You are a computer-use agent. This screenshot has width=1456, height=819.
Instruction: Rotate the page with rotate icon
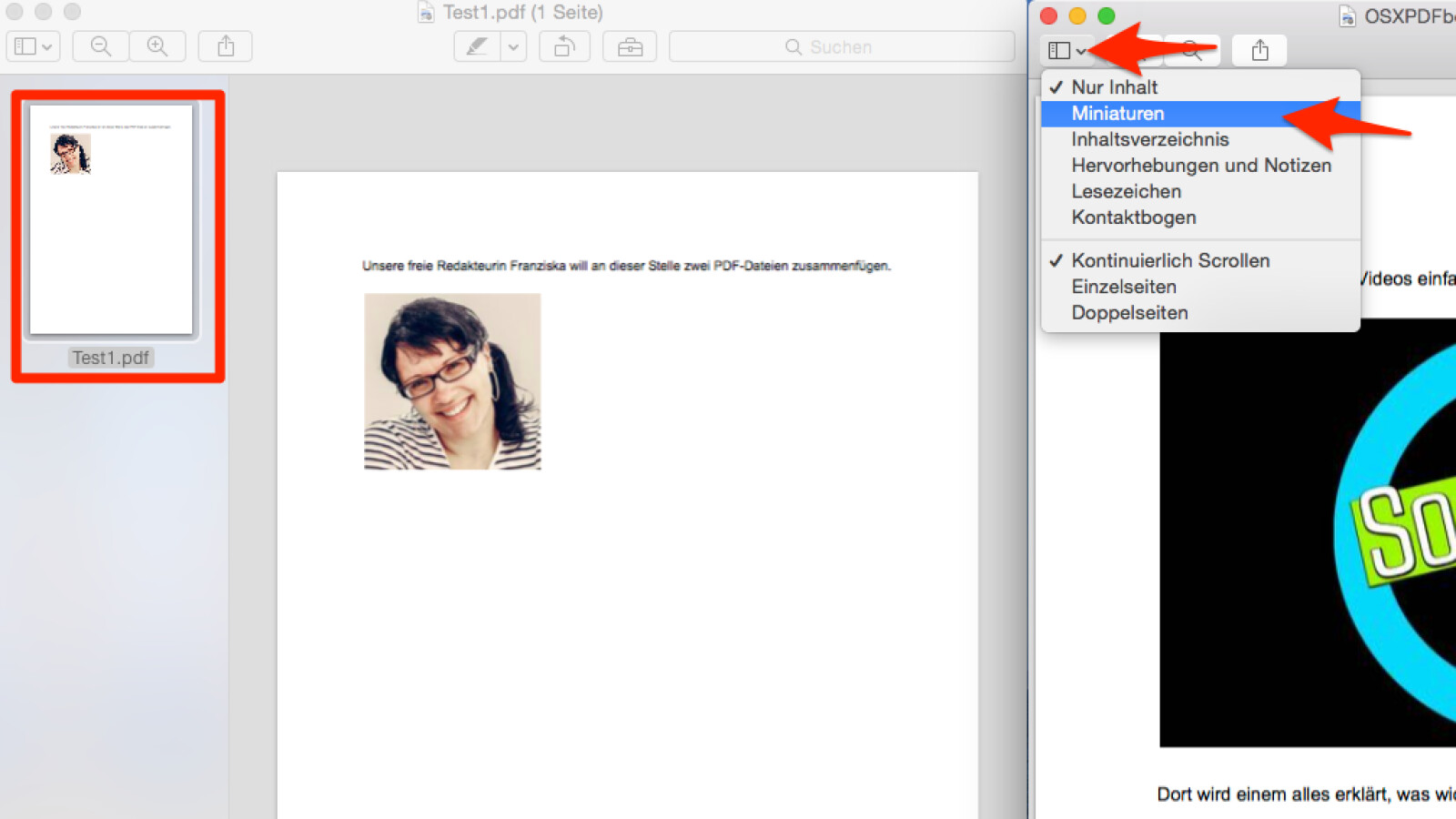564,46
